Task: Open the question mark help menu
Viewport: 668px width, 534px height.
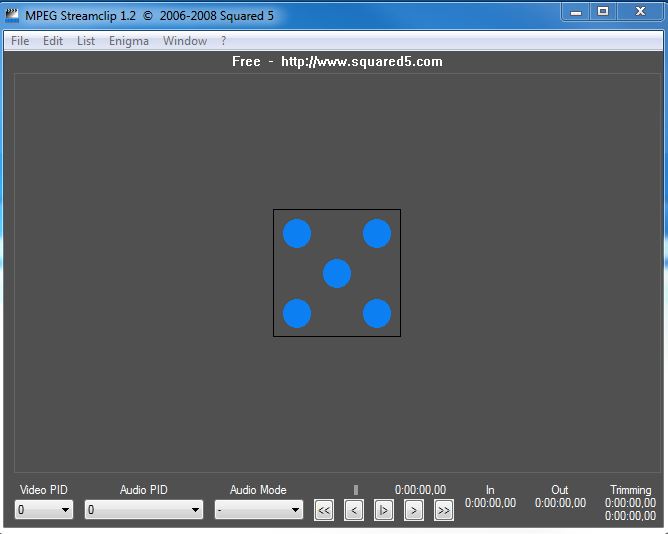Action: click(x=223, y=41)
